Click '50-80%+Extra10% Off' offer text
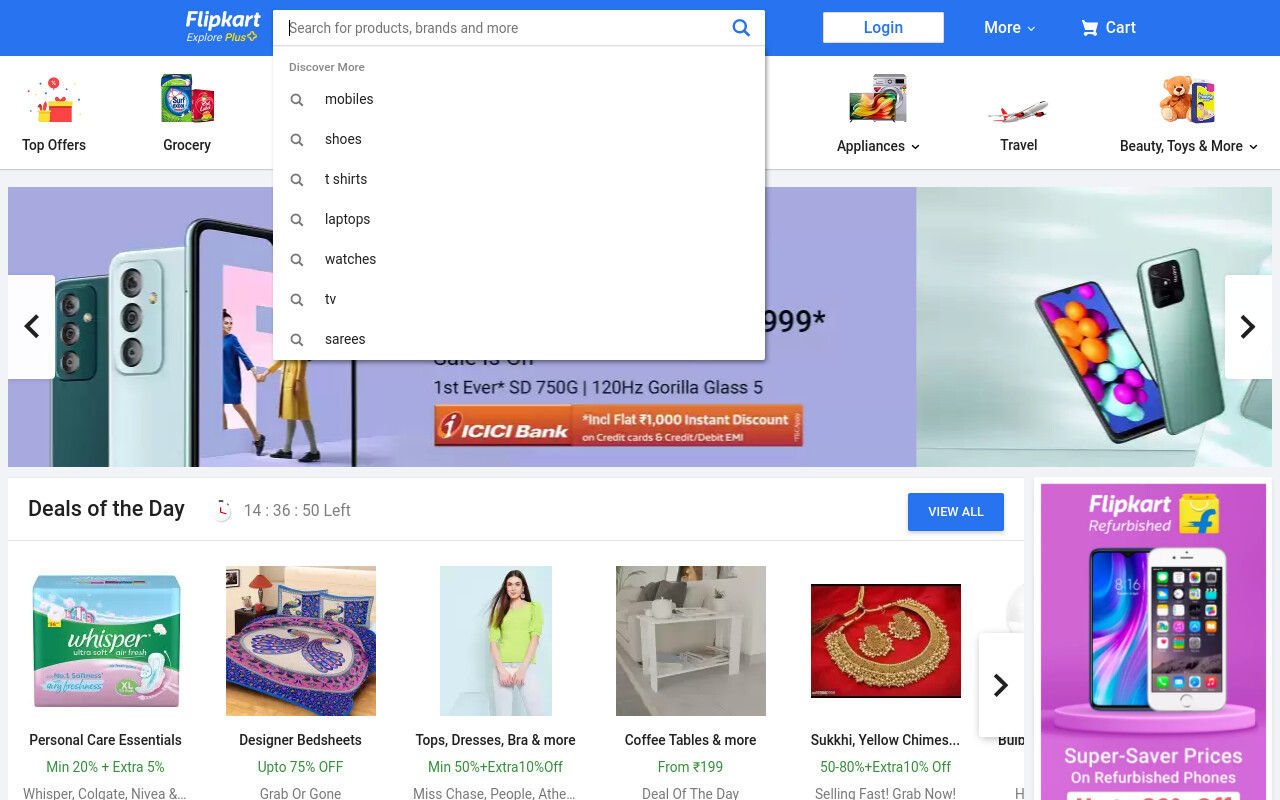Screen dimensions: 1280x800 point(886,767)
